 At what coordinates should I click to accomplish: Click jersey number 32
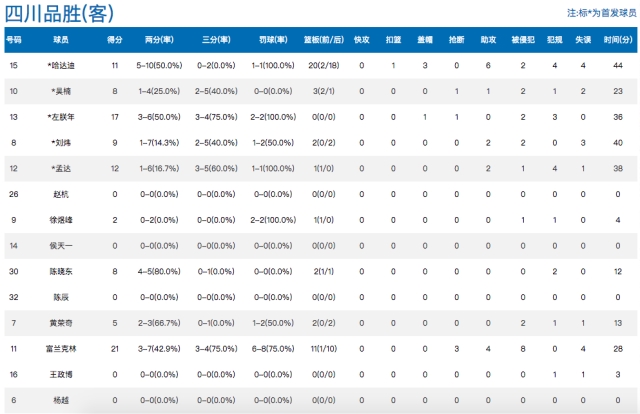point(13,297)
